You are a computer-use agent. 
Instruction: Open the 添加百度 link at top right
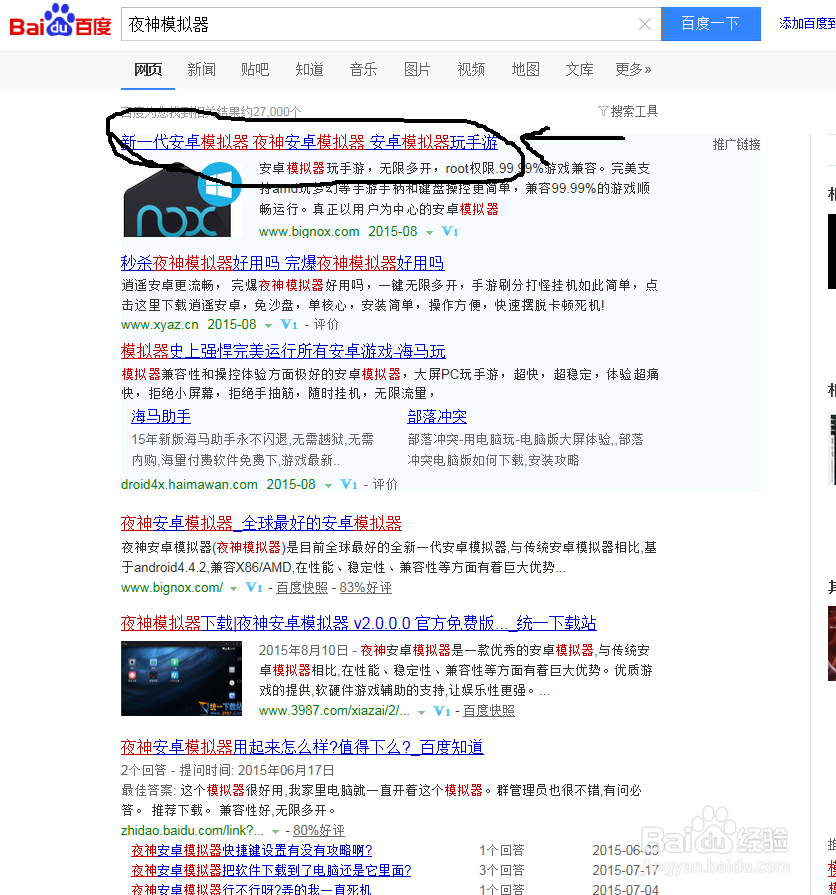click(x=807, y=23)
